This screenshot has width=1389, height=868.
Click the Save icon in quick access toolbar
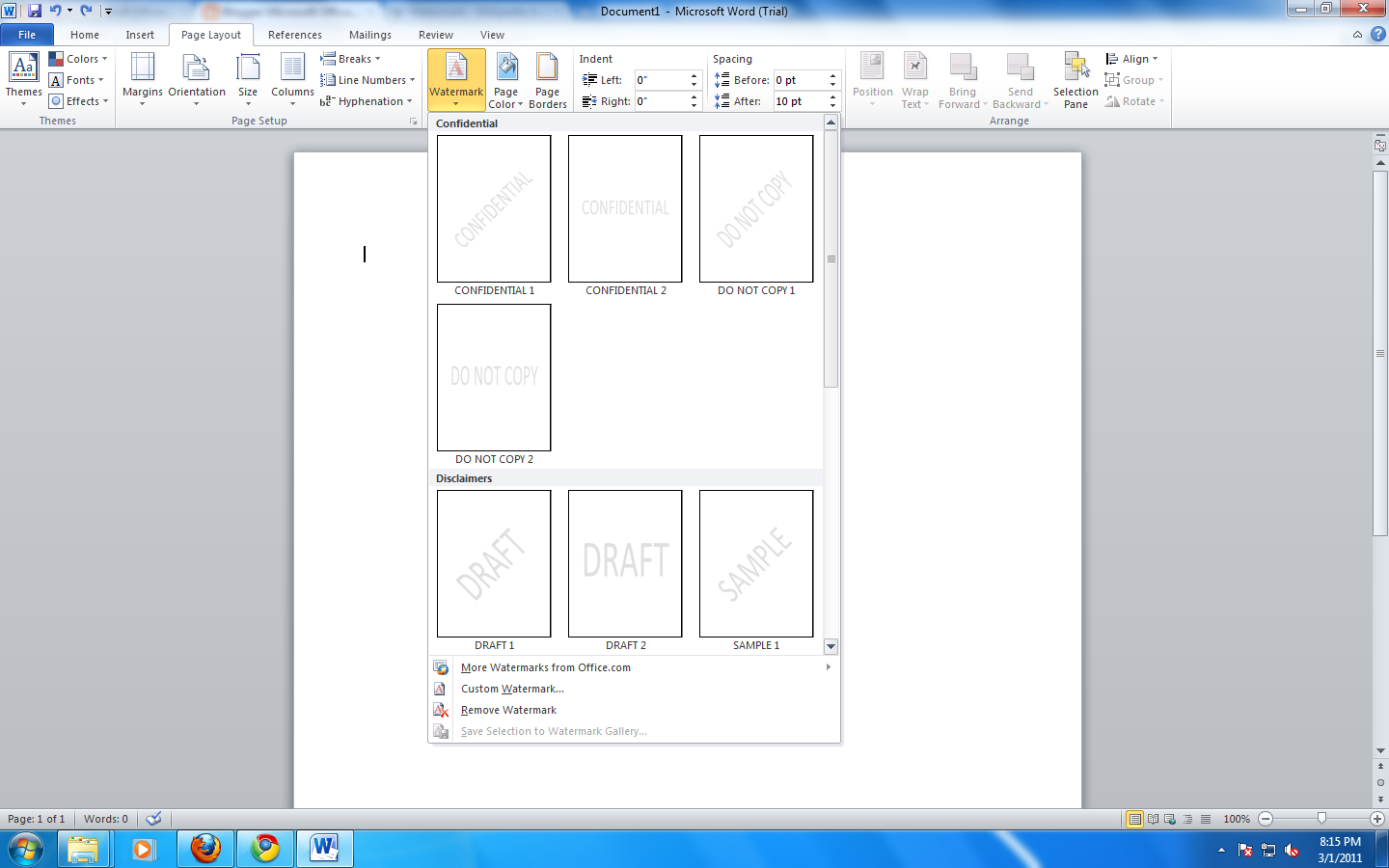point(35,11)
